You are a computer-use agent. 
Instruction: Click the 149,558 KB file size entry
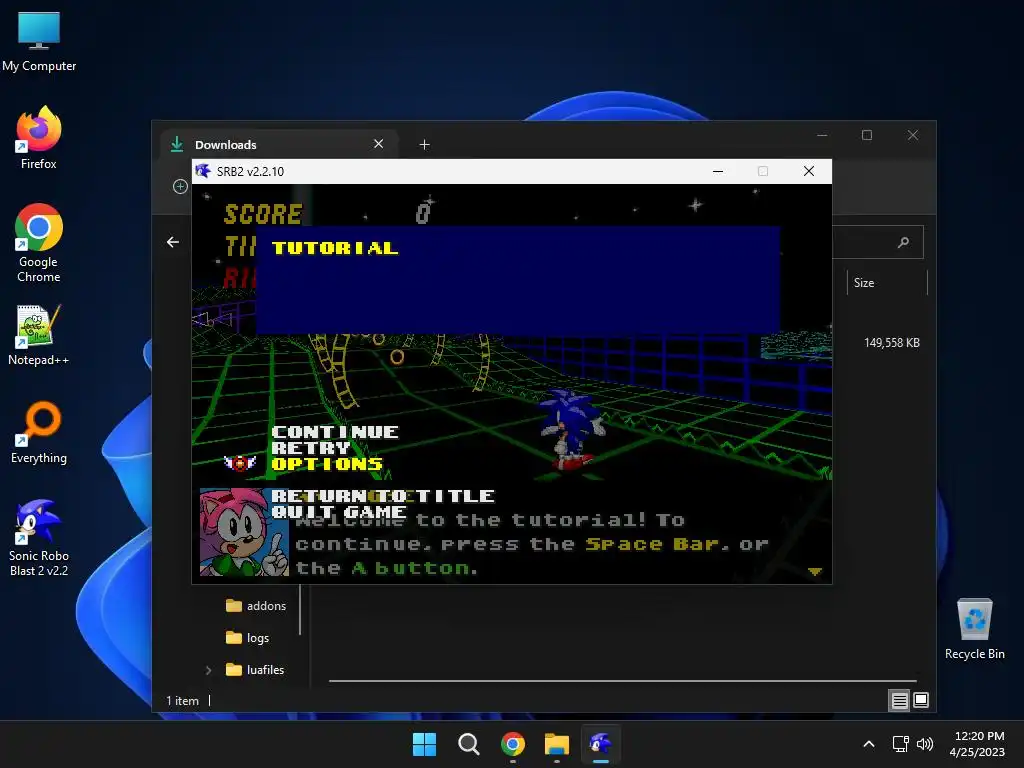pos(891,343)
